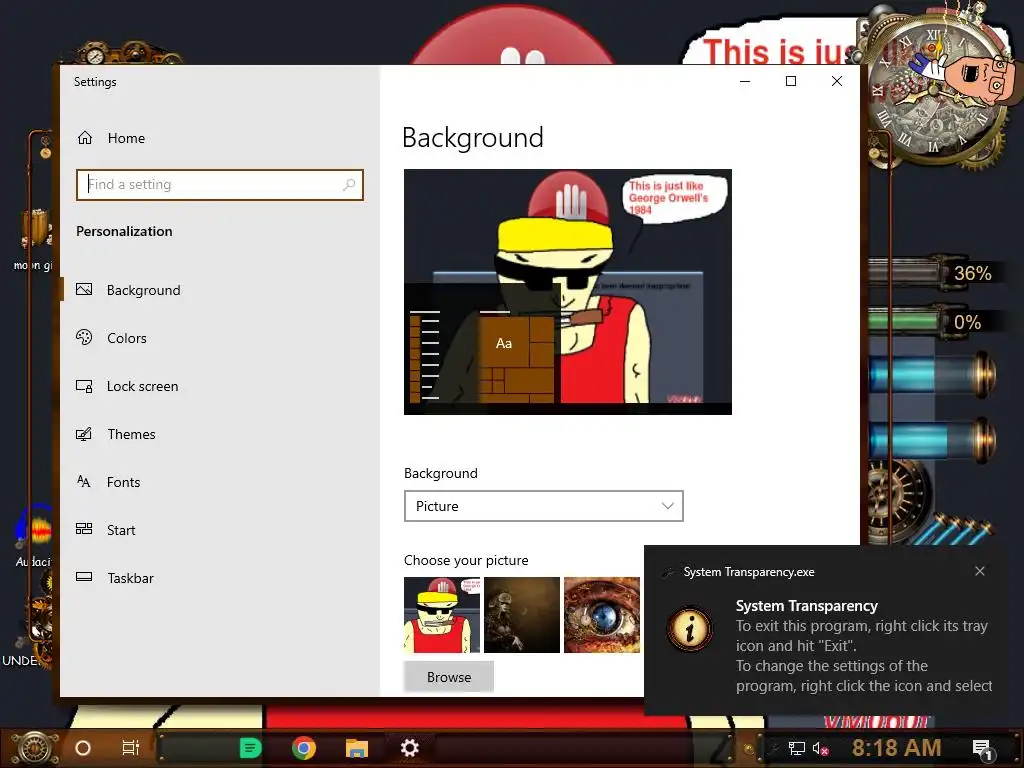Open the Audacity desktop shortcut
1024x768 pixels.
point(33,537)
